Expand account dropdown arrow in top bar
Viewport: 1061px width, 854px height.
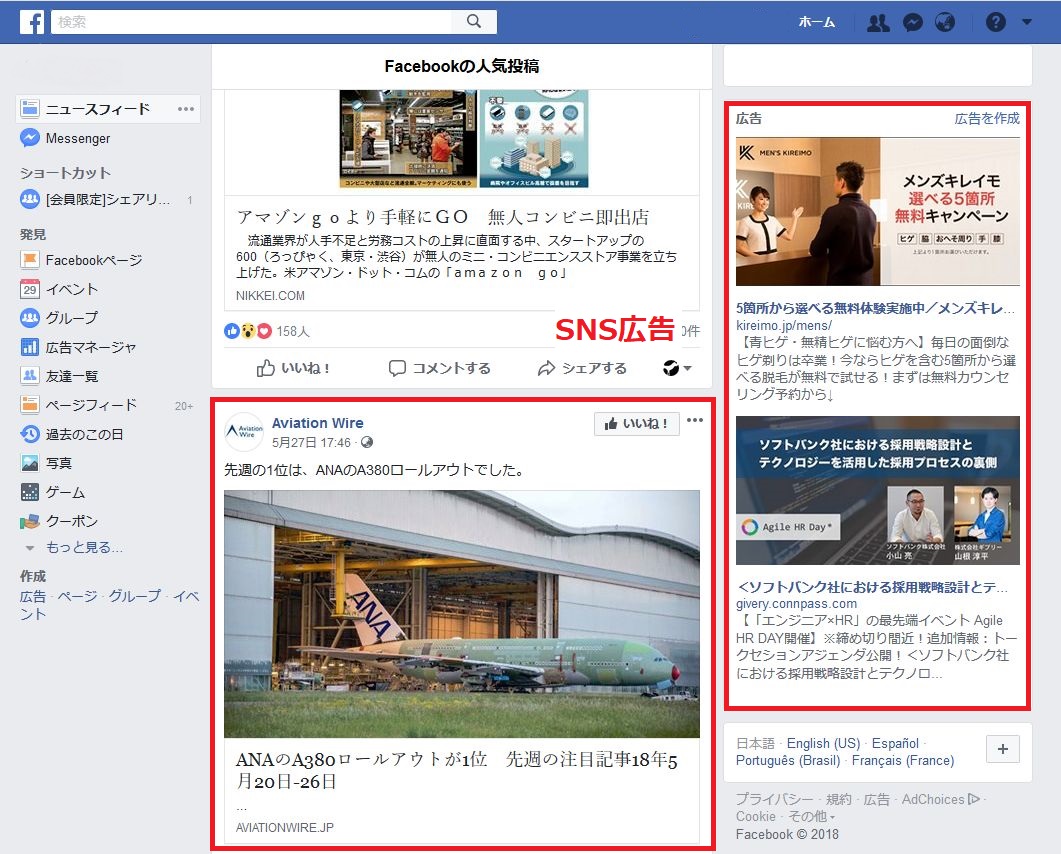(1026, 22)
